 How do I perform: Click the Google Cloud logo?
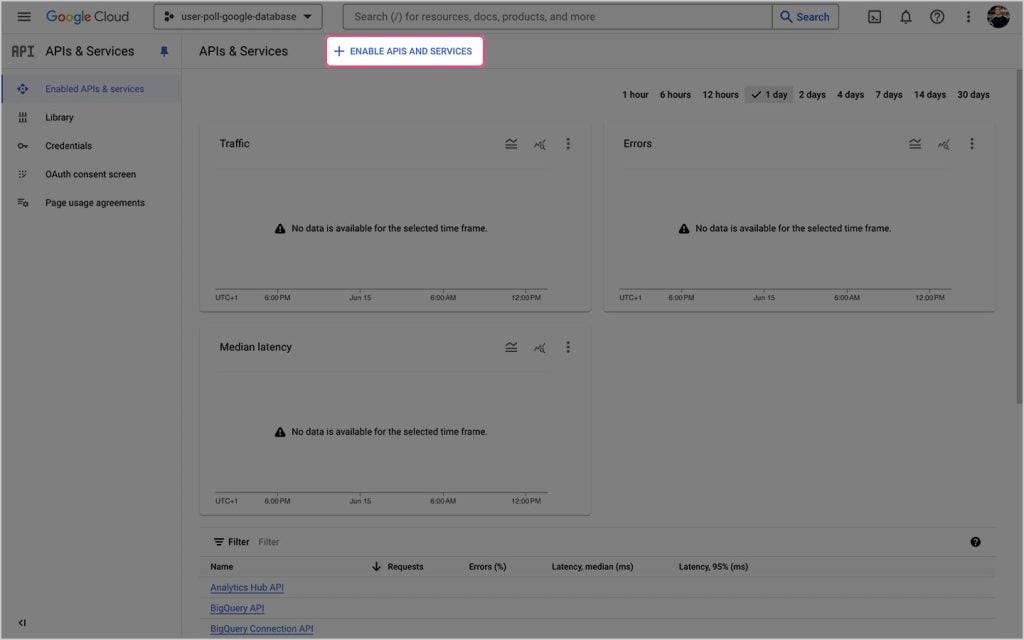pyautogui.click(x=88, y=16)
